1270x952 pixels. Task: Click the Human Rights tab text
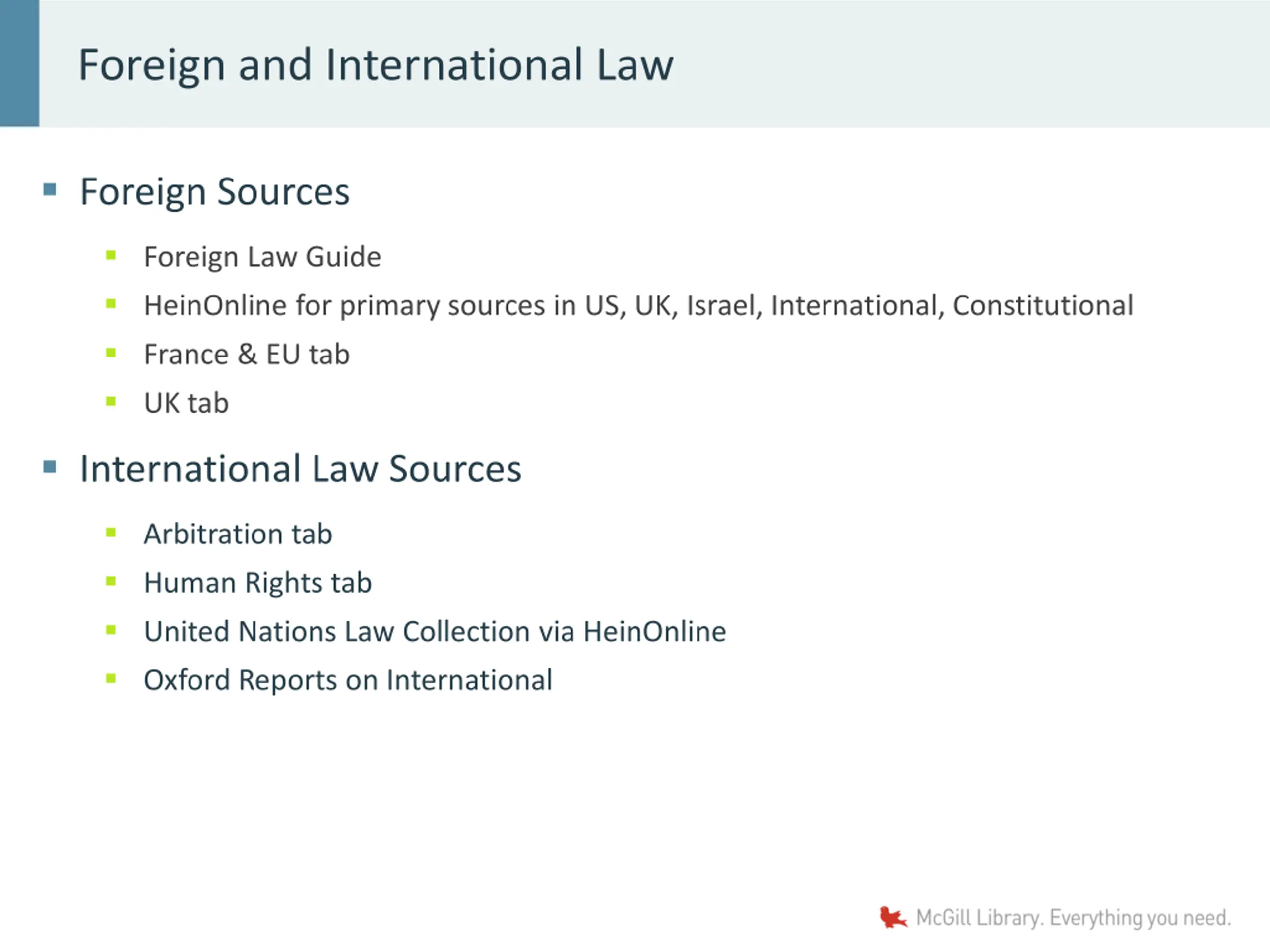click(258, 583)
